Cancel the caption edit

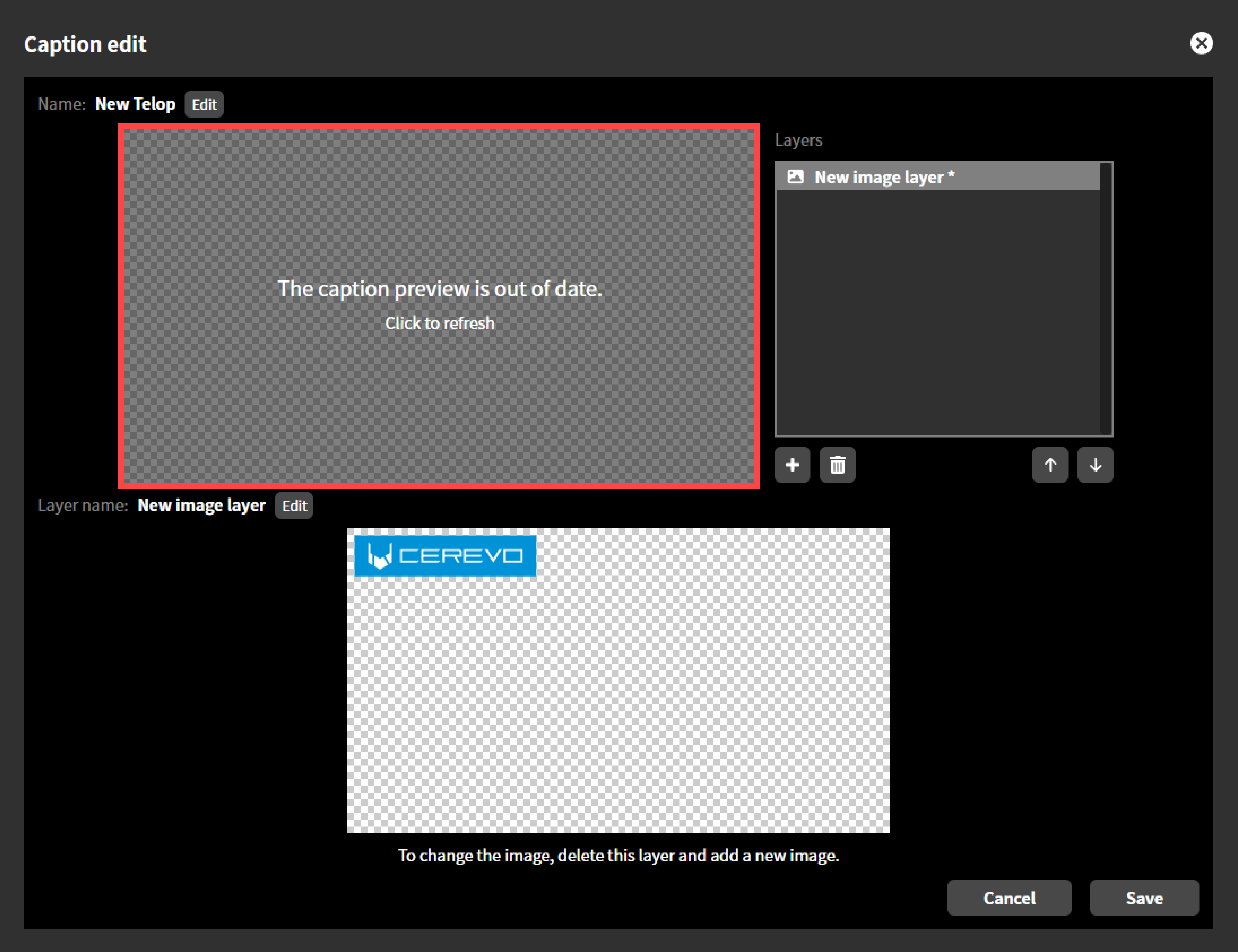point(1009,898)
